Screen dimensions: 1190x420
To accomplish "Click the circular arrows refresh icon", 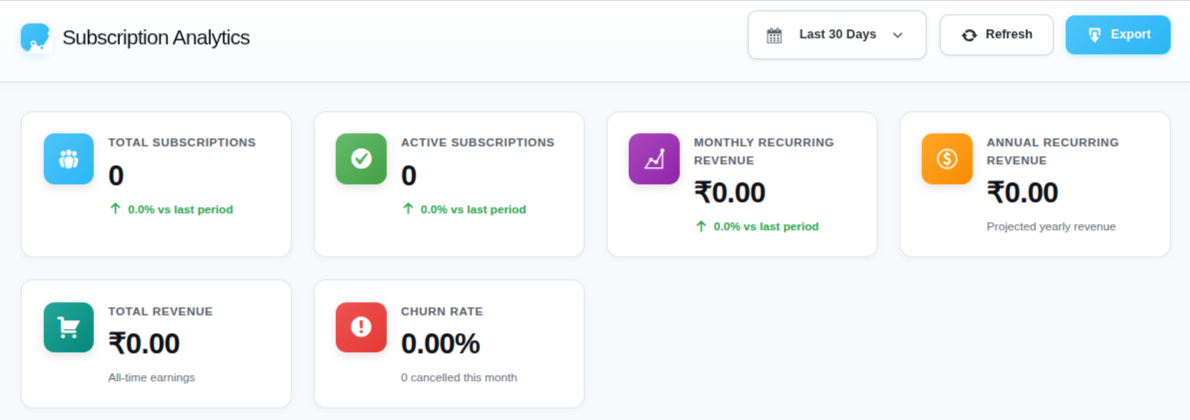I will pos(969,35).
